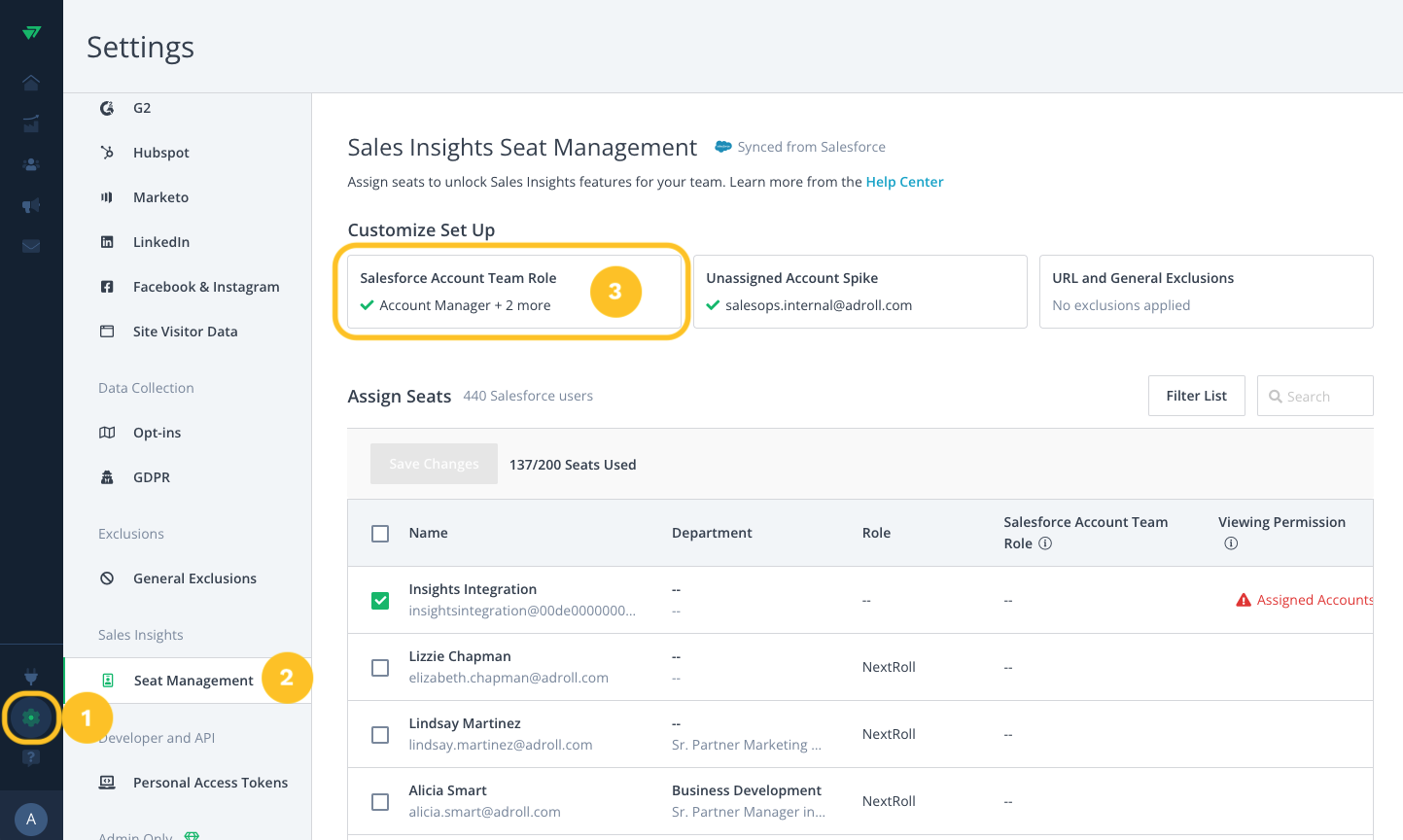The height and width of the screenshot is (840, 1403).
Task: Click email lindsay.martinez@adroll.com
Action: click(501, 745)
